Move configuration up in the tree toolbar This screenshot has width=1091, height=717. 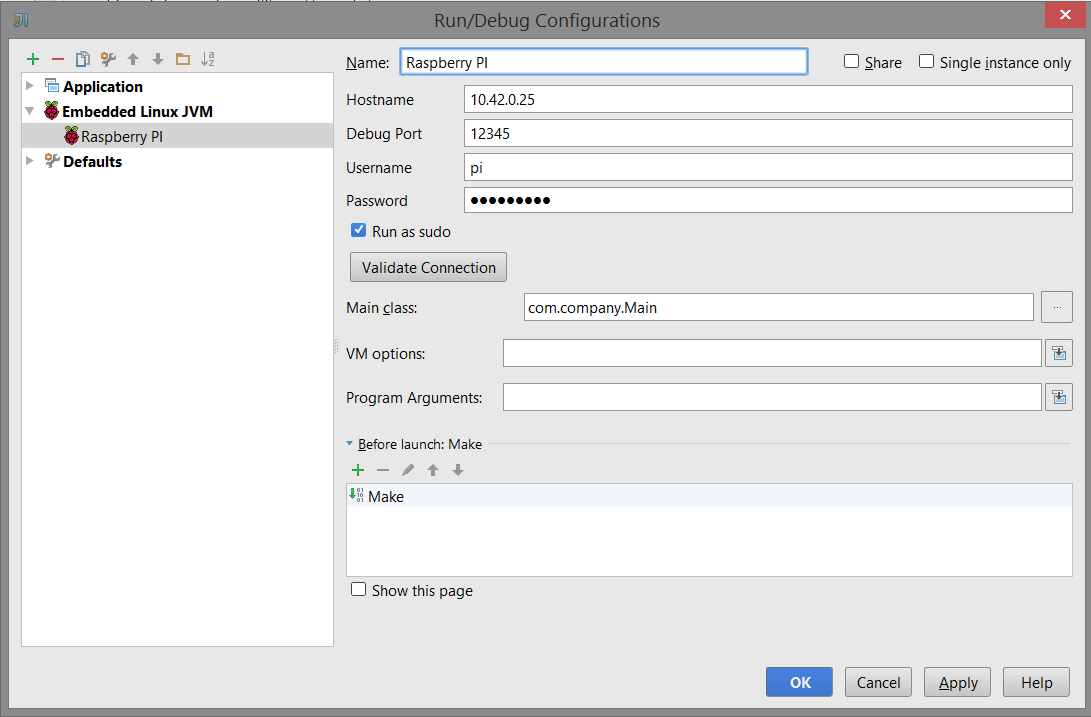[x=133, y=59]
